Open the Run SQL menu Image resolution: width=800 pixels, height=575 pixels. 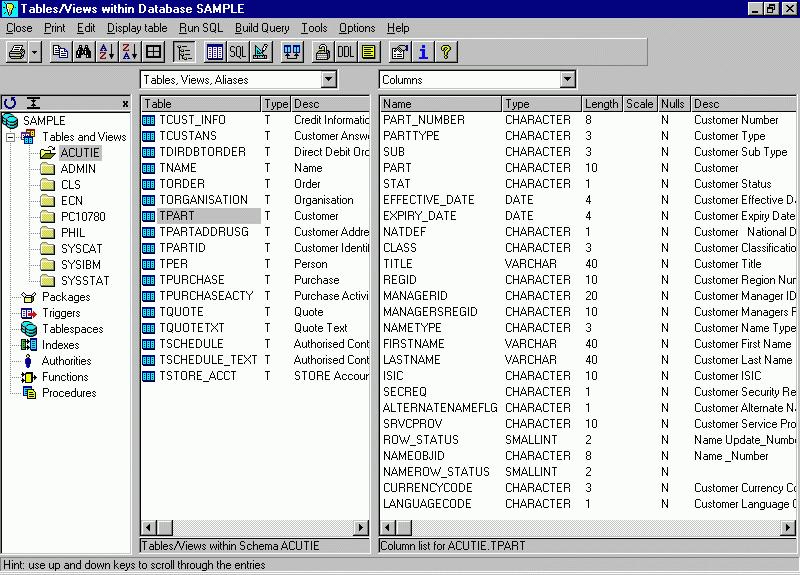click(x=201, y=28)
